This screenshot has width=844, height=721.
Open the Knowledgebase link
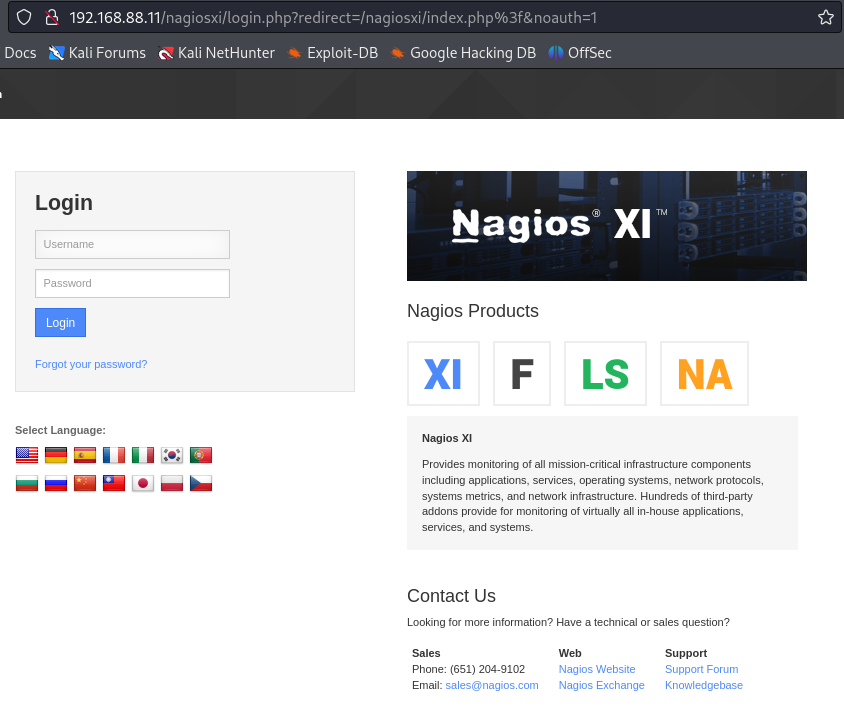point(704,685)
